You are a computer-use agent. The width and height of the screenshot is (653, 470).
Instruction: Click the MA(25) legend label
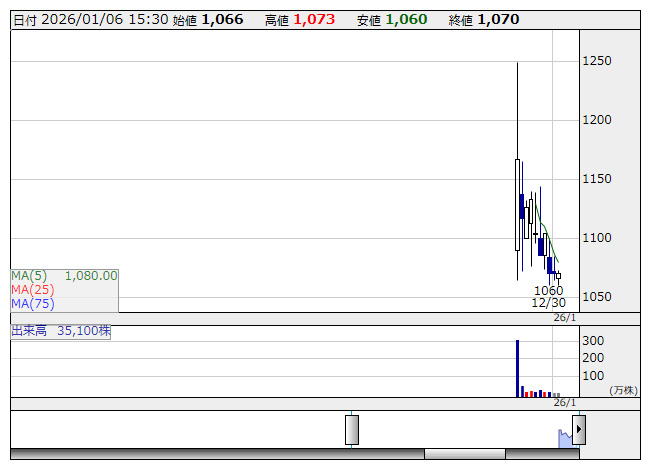[33, 290]
